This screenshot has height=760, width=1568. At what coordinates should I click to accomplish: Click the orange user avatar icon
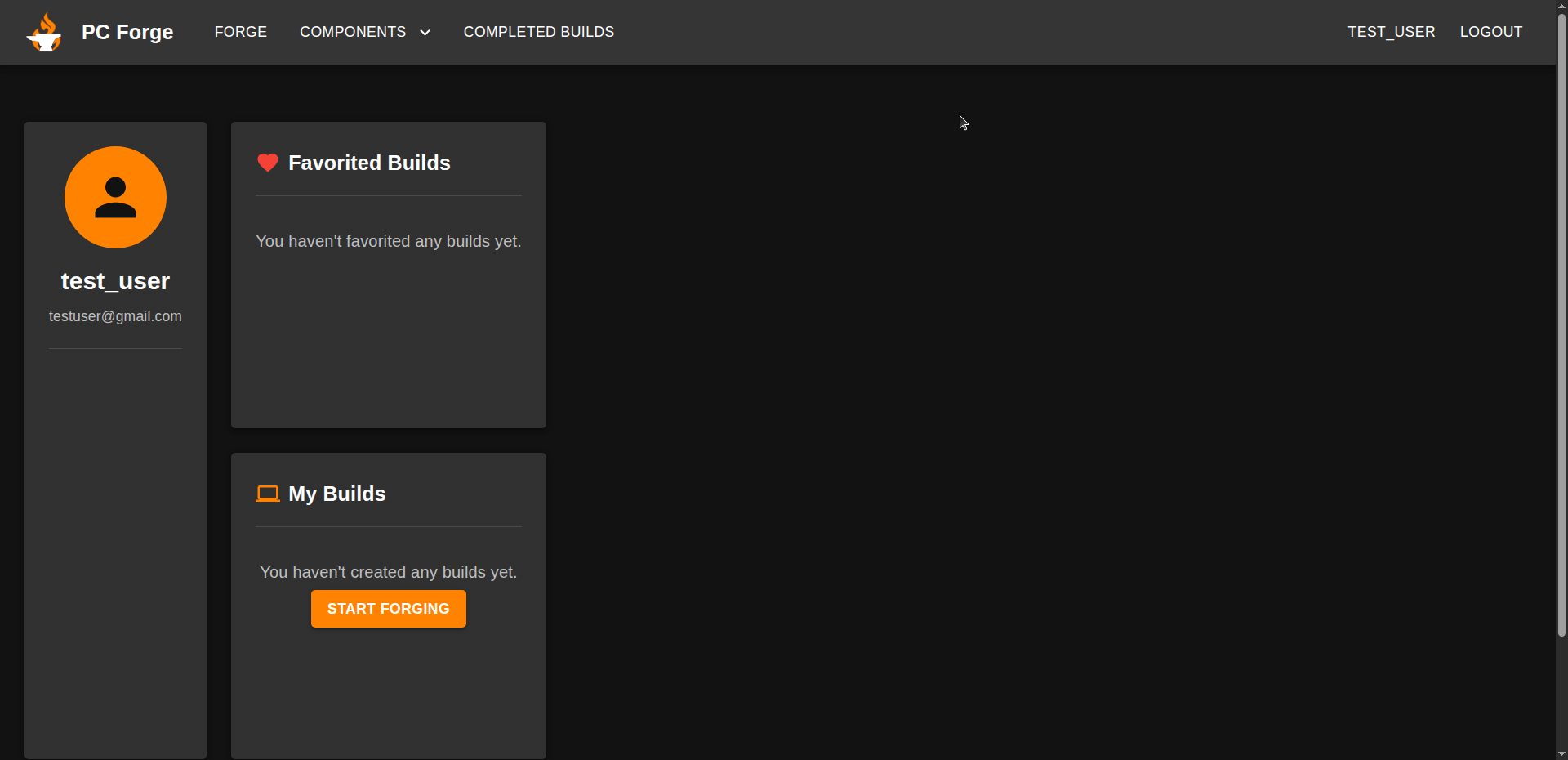[x=115, y=198]
